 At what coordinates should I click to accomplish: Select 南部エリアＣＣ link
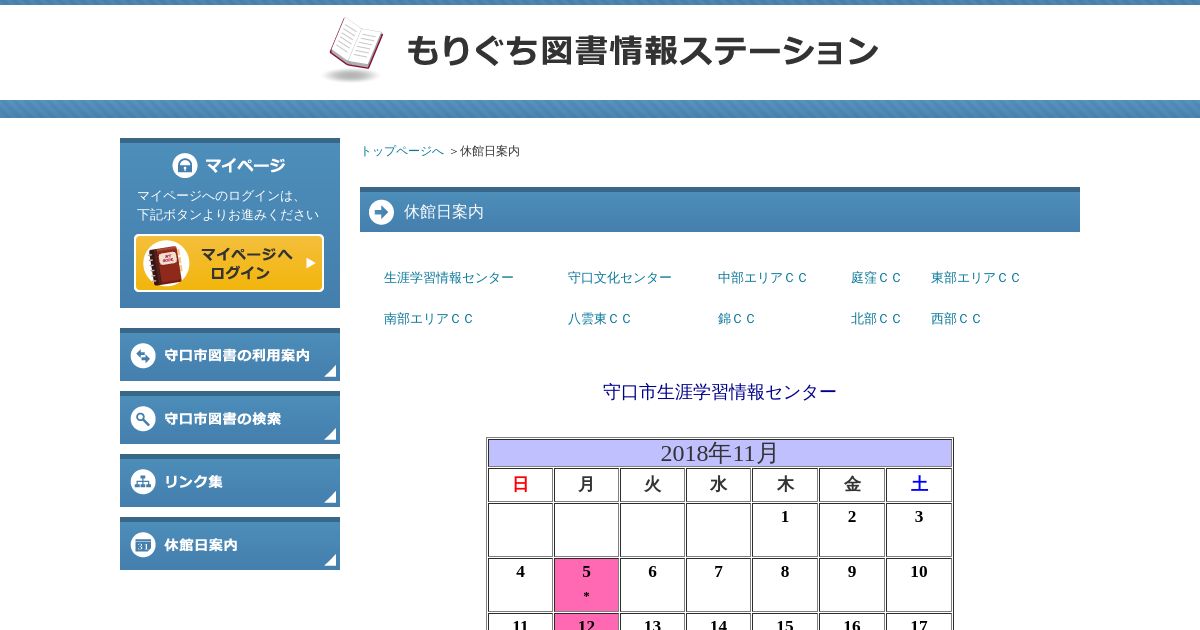[x=429, y=319]
